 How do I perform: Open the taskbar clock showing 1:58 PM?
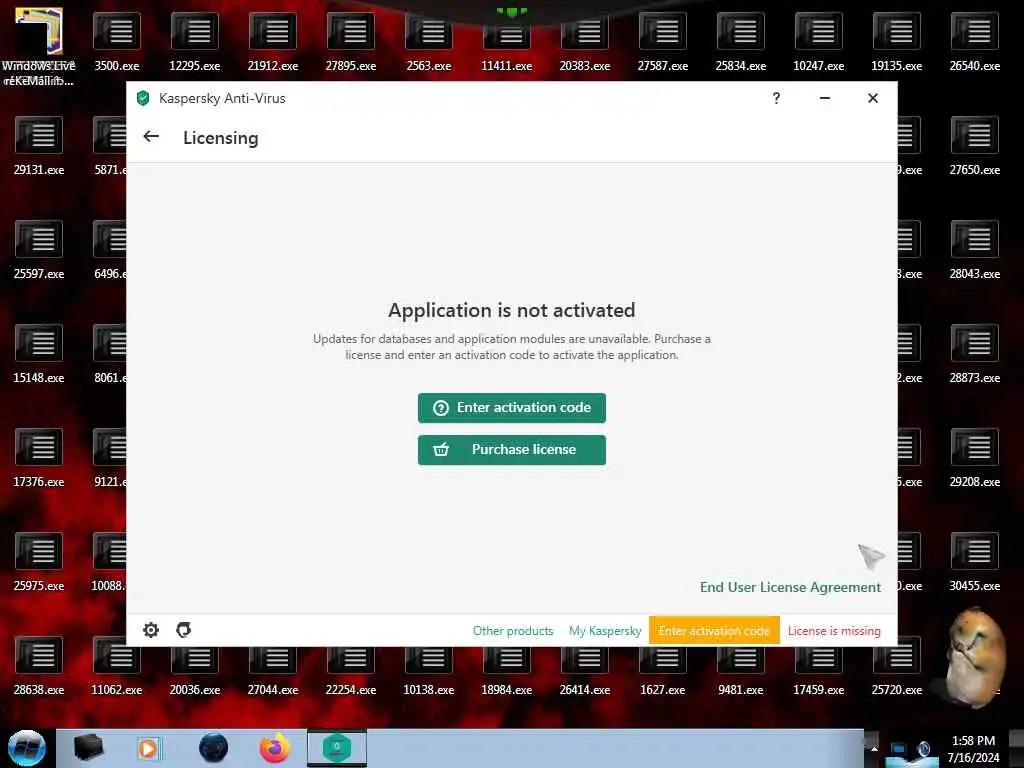973,749
